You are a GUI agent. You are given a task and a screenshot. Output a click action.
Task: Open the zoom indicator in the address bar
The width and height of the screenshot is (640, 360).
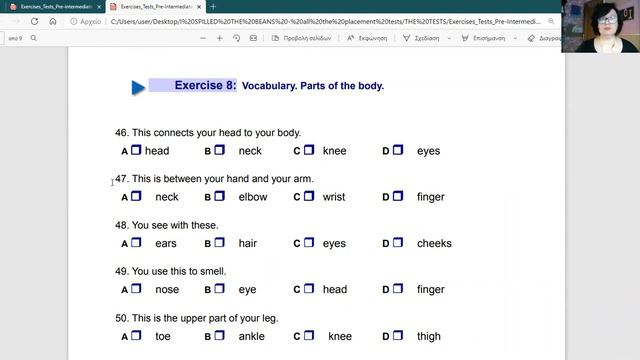point(551,21)
